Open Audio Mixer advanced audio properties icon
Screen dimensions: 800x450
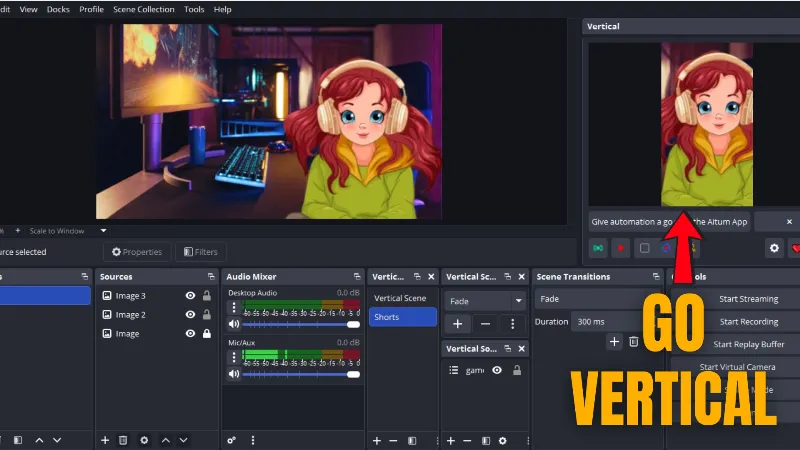(x=232, y=440)
